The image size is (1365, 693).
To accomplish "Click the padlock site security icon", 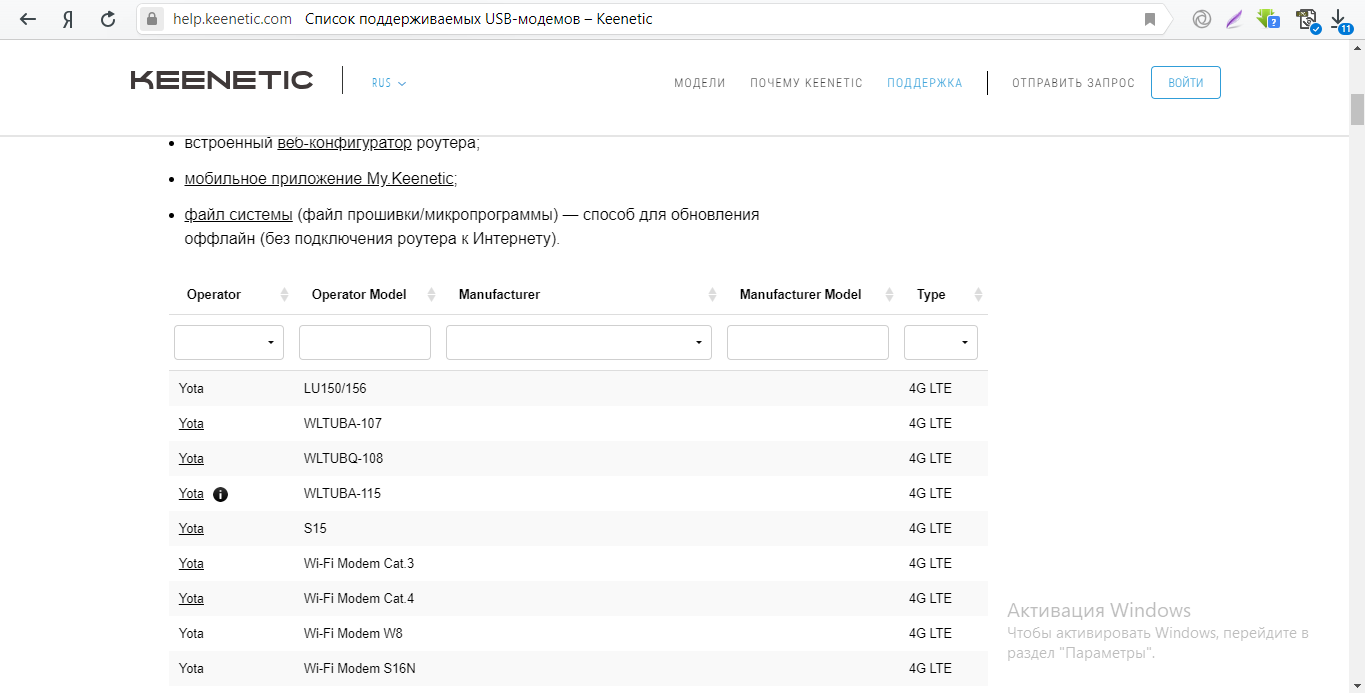I will [x=152, y=19].
